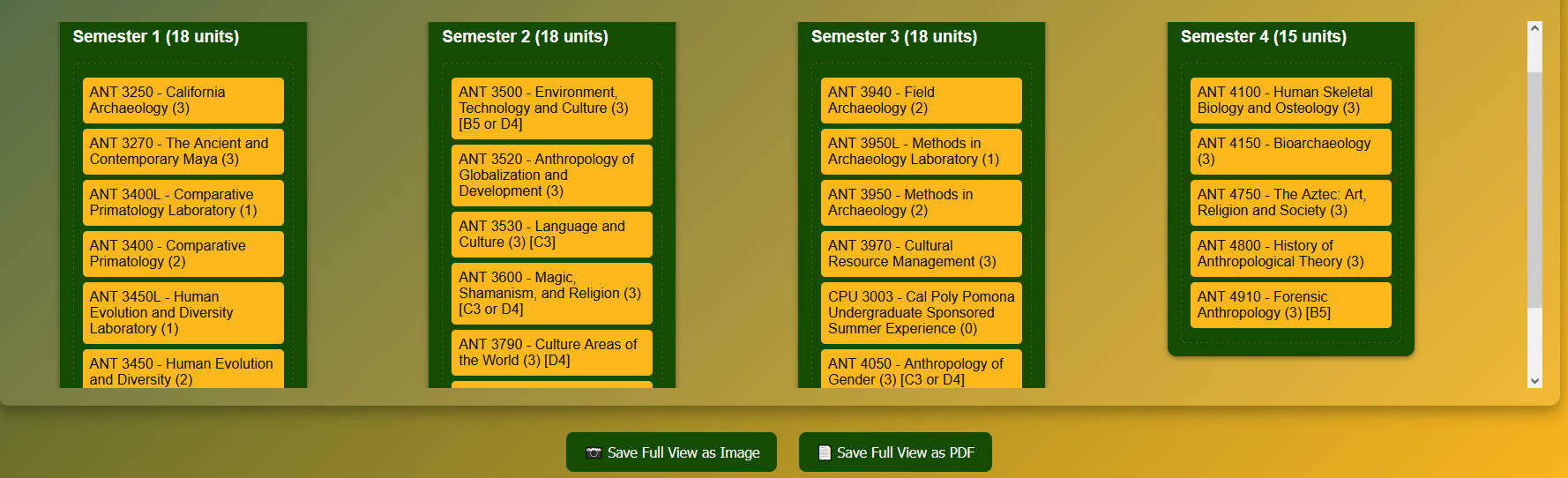Viewport: 1568px width, 478px height.
Task: Choose CPU 3003 Undergraduate Sponsored Summer Experience
Action: coord(921,313)
